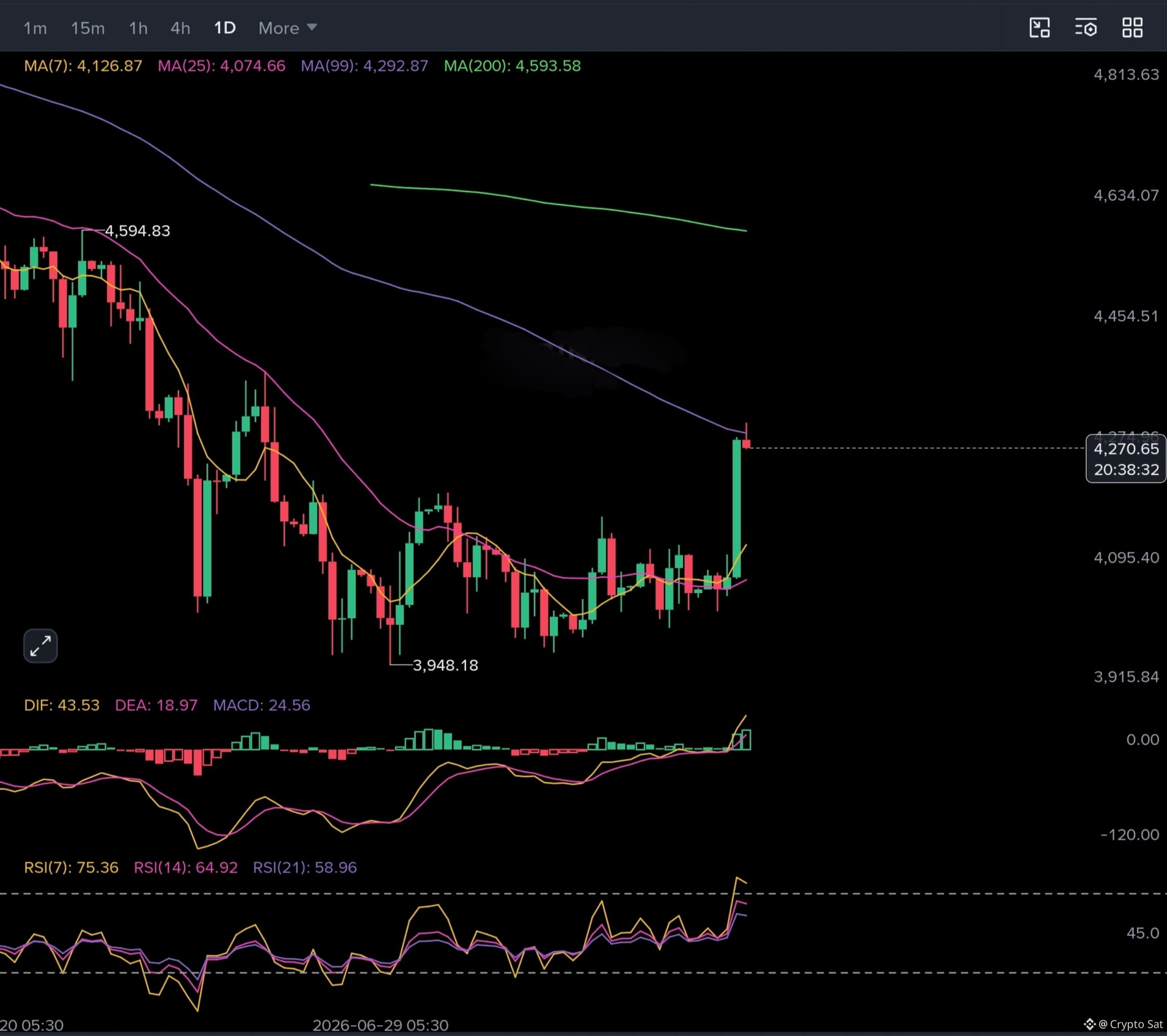Open the grid layout icon

(1133, 27)
